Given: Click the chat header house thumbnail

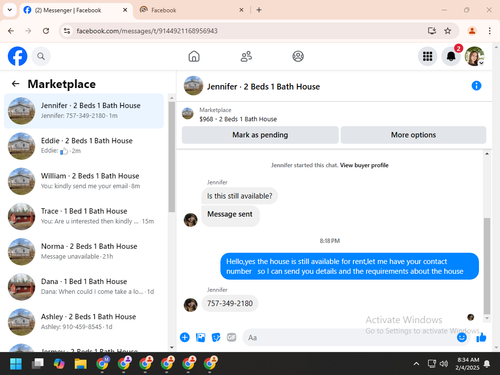Looking at the screenshot, I should pos(193,86).
